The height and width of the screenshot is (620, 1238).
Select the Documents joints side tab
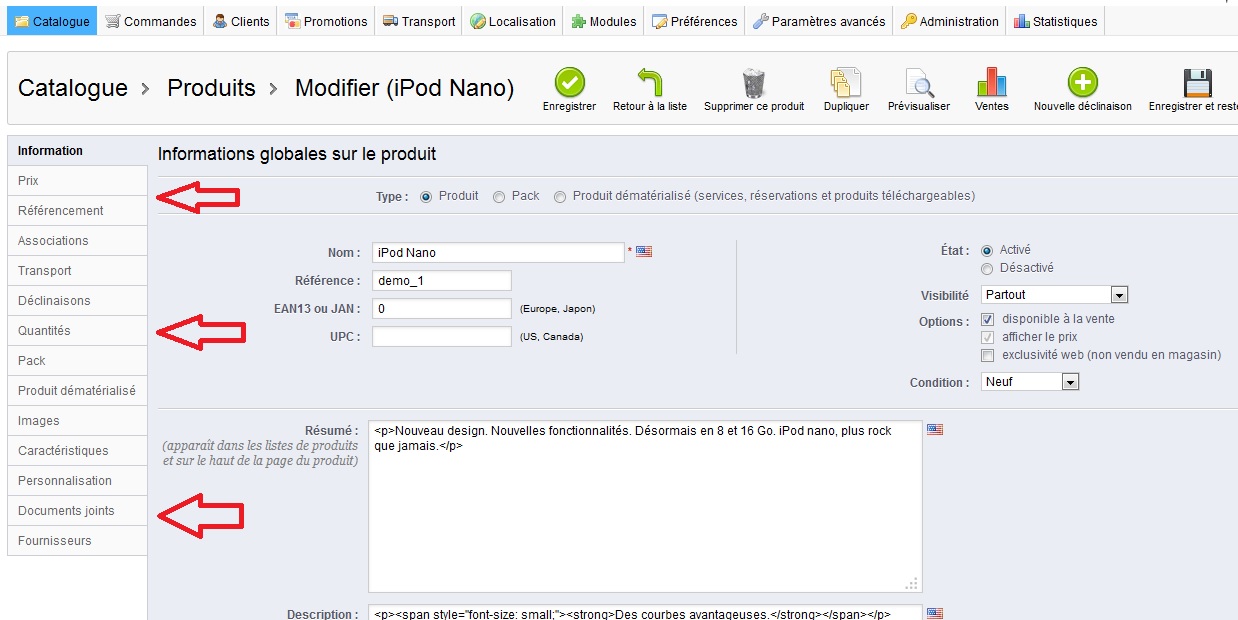[77, 511]
